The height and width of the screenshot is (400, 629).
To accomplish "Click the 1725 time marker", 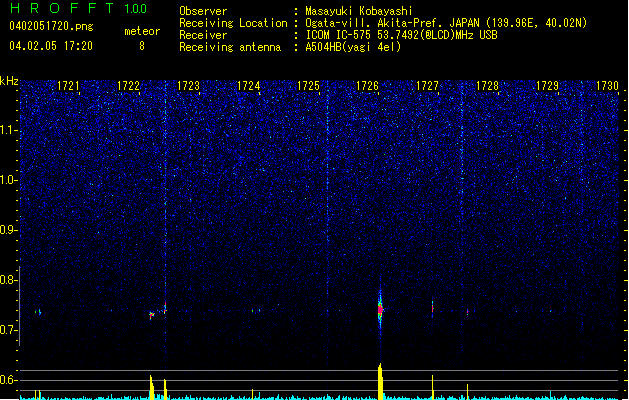I will [x=308, y=86].
